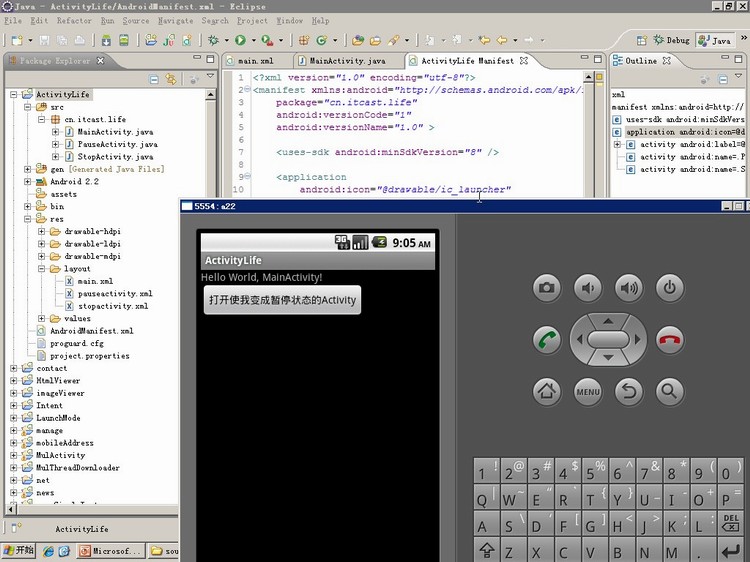
Task: Click the D-pad center button
Action: click(608, 340)
